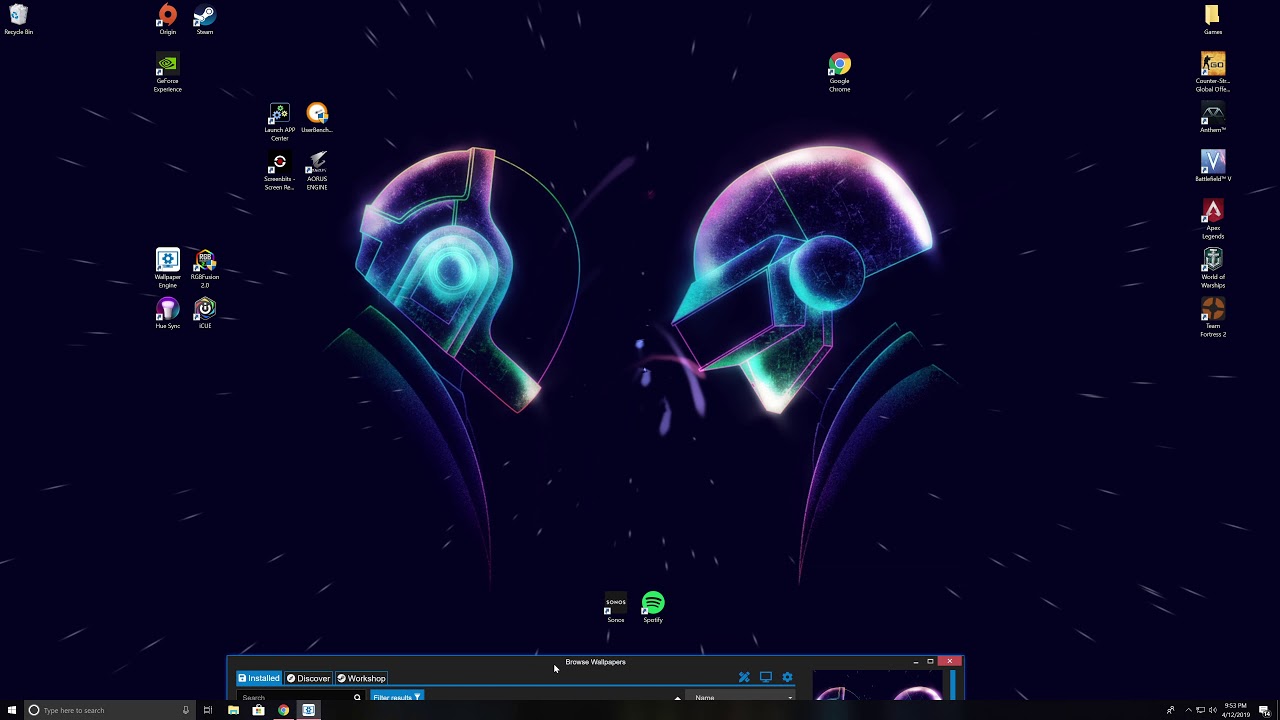
Task: Select the Games folder on the desktop
Action: (x=1212, y=19)
